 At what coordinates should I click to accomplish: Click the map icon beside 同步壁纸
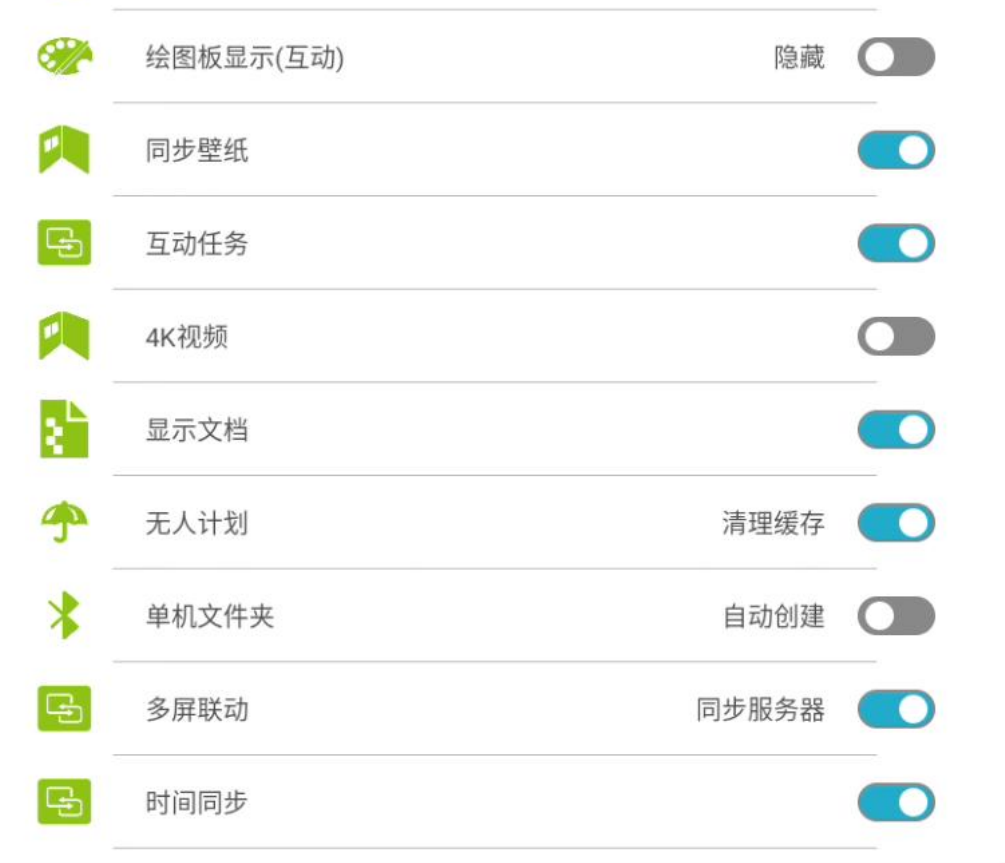click(64, 151)
